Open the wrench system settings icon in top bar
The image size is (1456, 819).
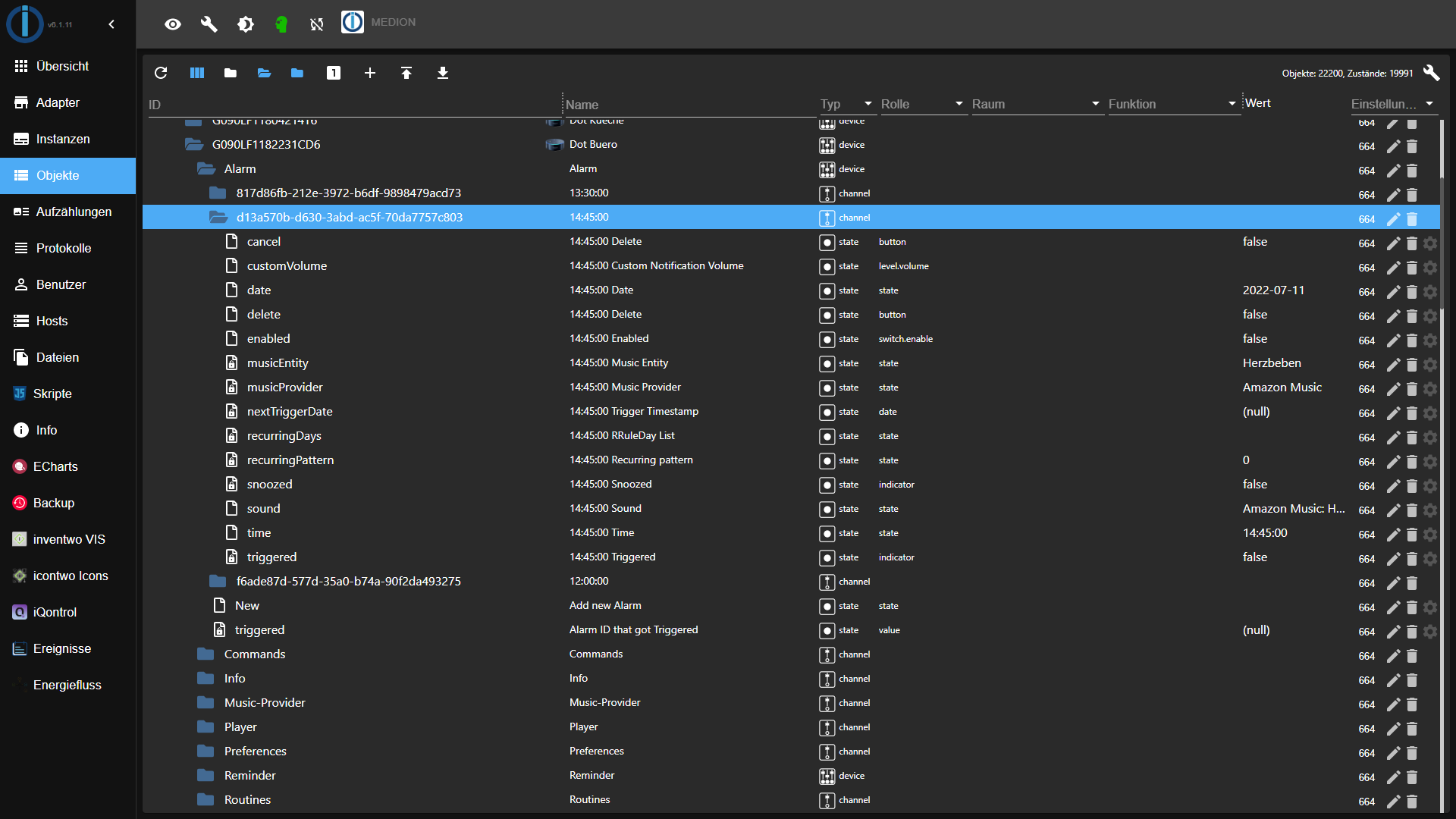coord(209,24)
